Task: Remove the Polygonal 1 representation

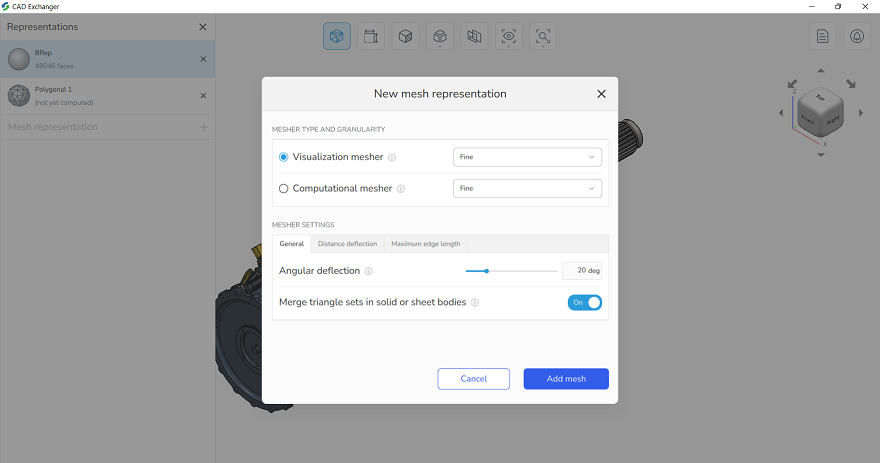Action: [203, 95]
